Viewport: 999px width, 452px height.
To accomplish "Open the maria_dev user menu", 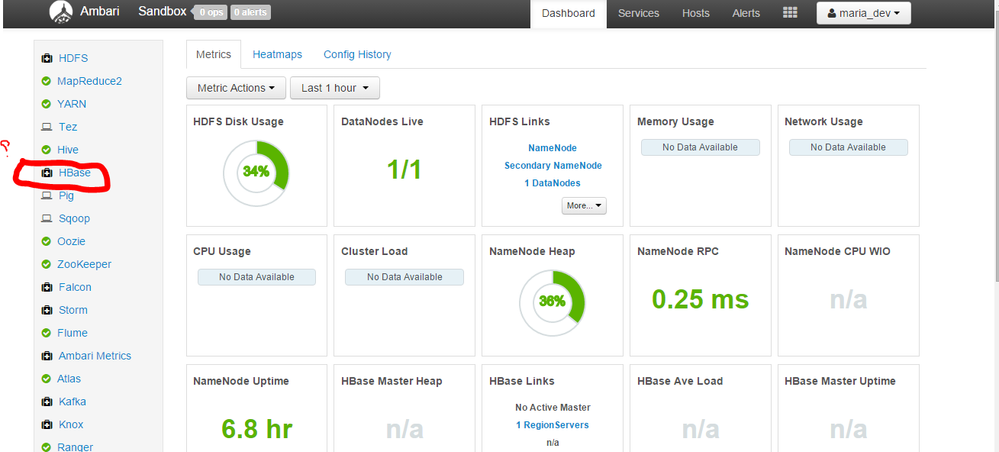I will pyautogui.click(x=864, y=13).
